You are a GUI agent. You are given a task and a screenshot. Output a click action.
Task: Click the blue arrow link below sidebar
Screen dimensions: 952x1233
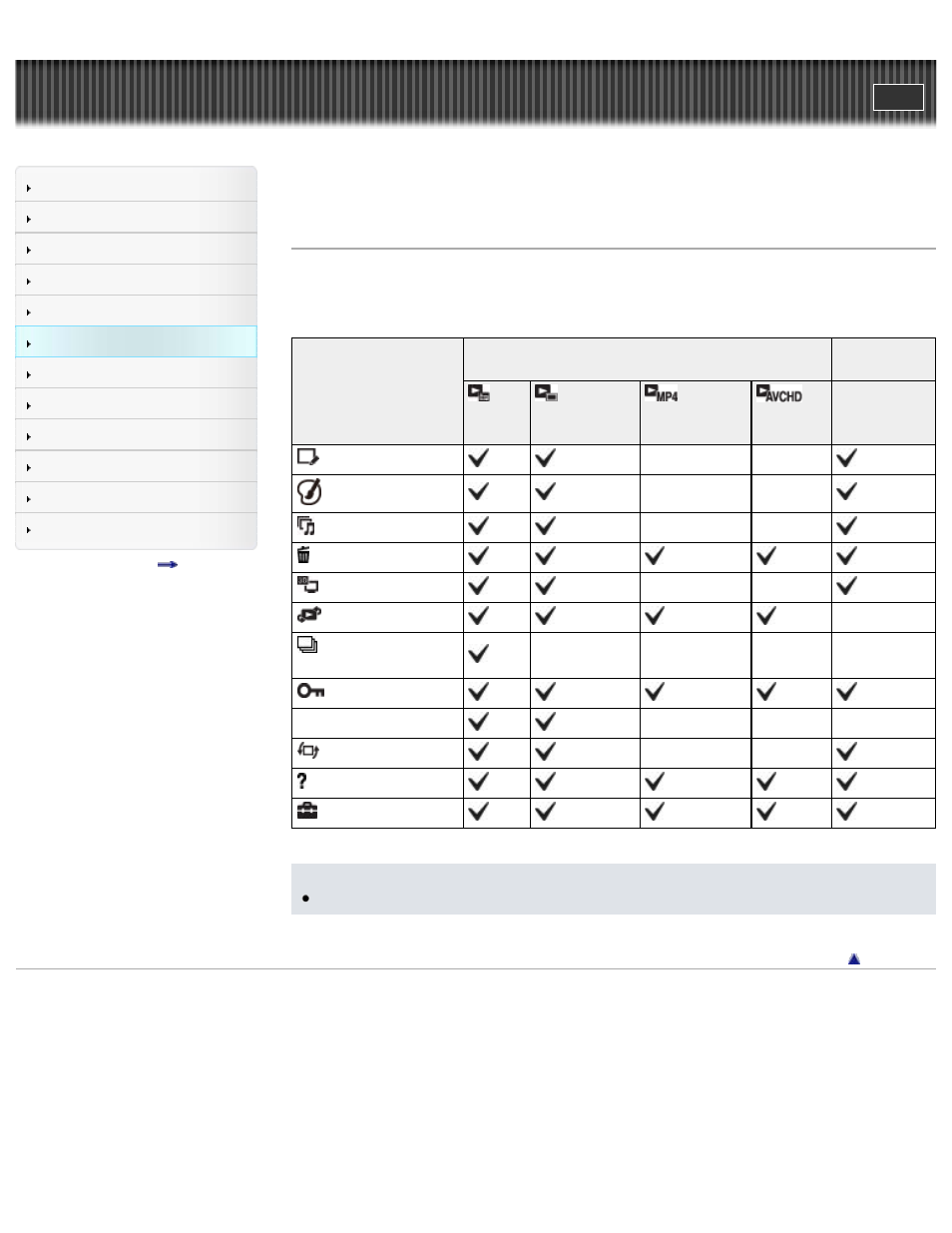[x=168, y=565]
